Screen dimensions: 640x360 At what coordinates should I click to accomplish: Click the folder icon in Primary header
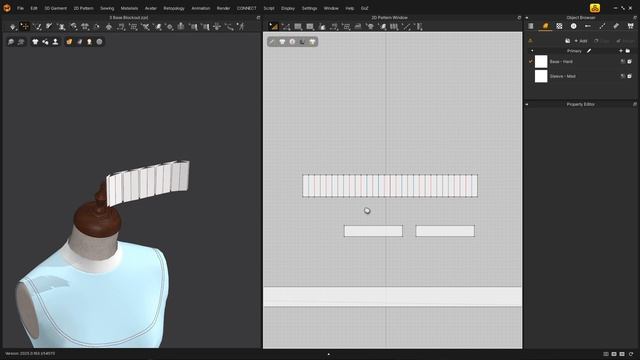(628, 51)
